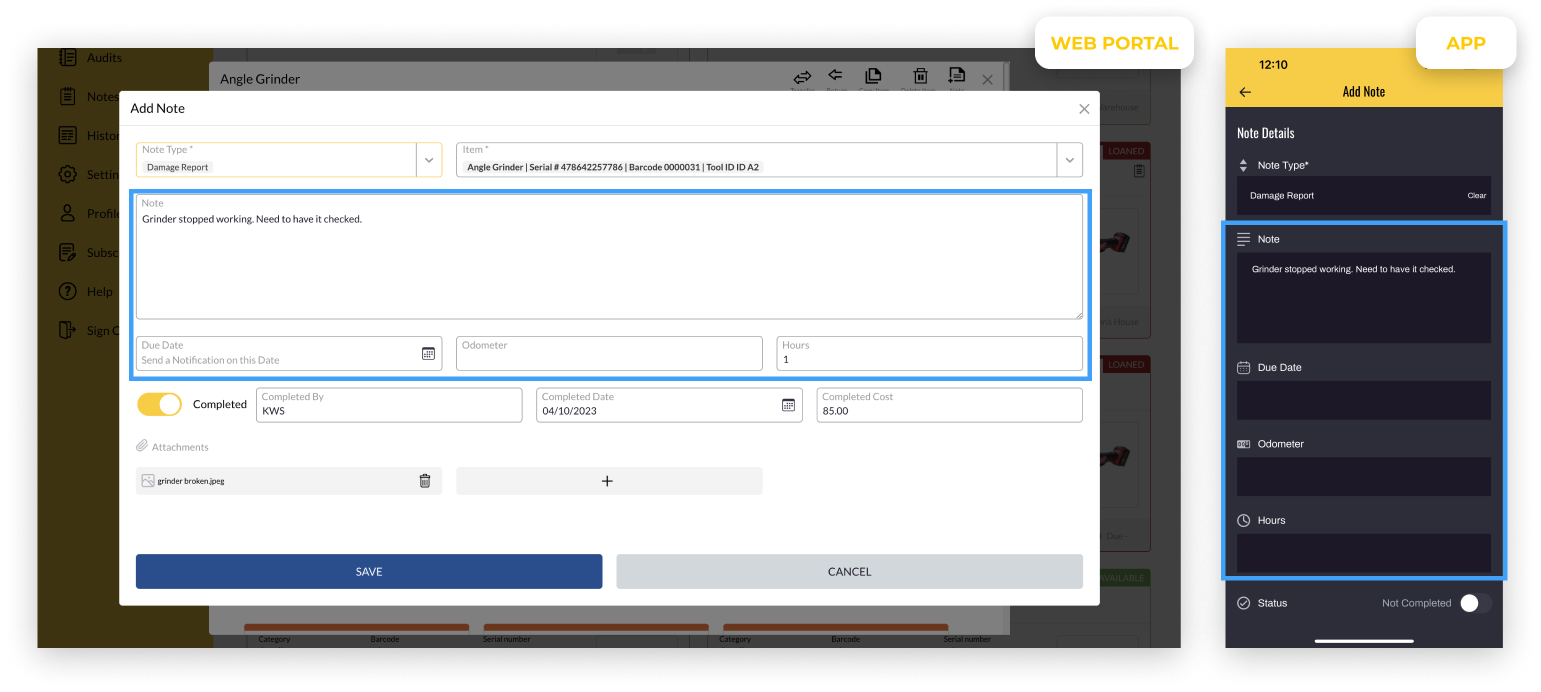The height and width of the screenshot is (692, 1541).
Task: Toggle the Completed switch off
Action: pos(159,404)
